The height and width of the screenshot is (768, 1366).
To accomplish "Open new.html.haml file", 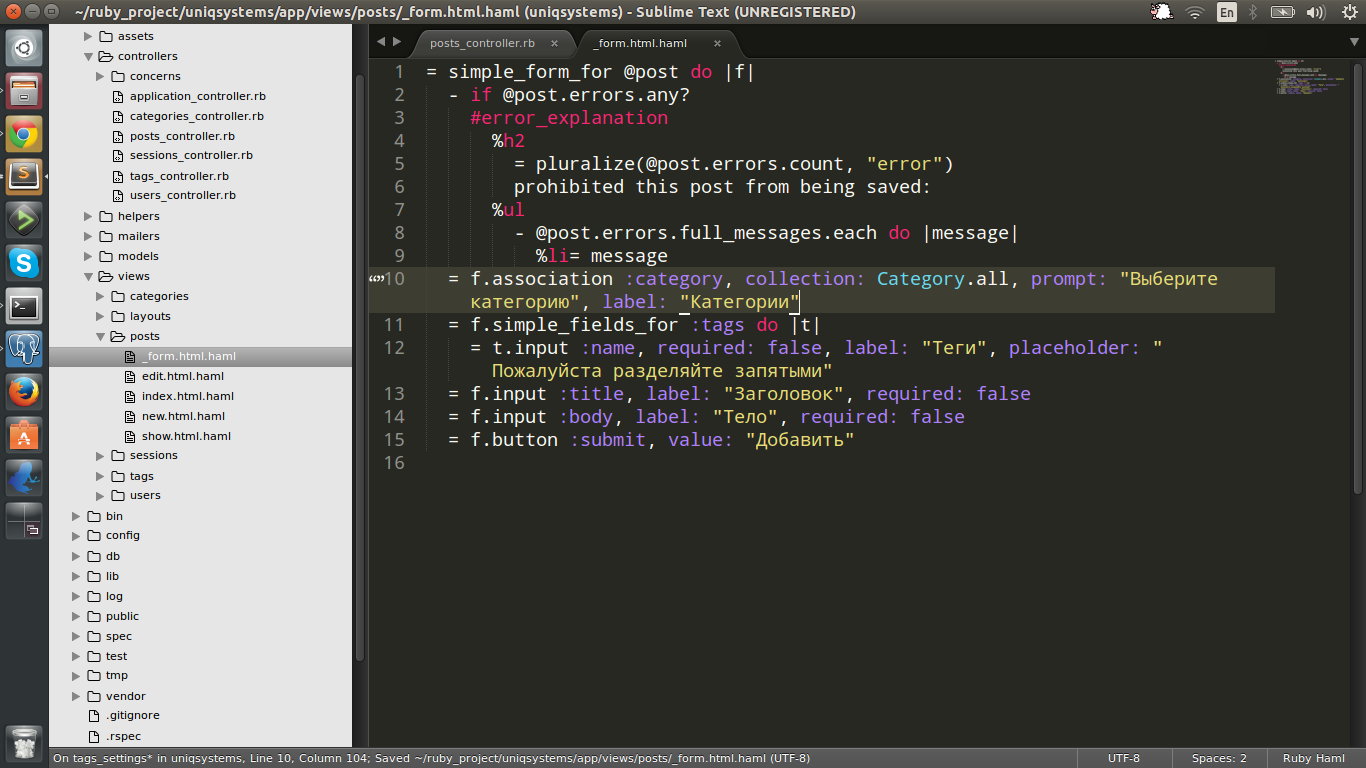I will coord(183,416).
